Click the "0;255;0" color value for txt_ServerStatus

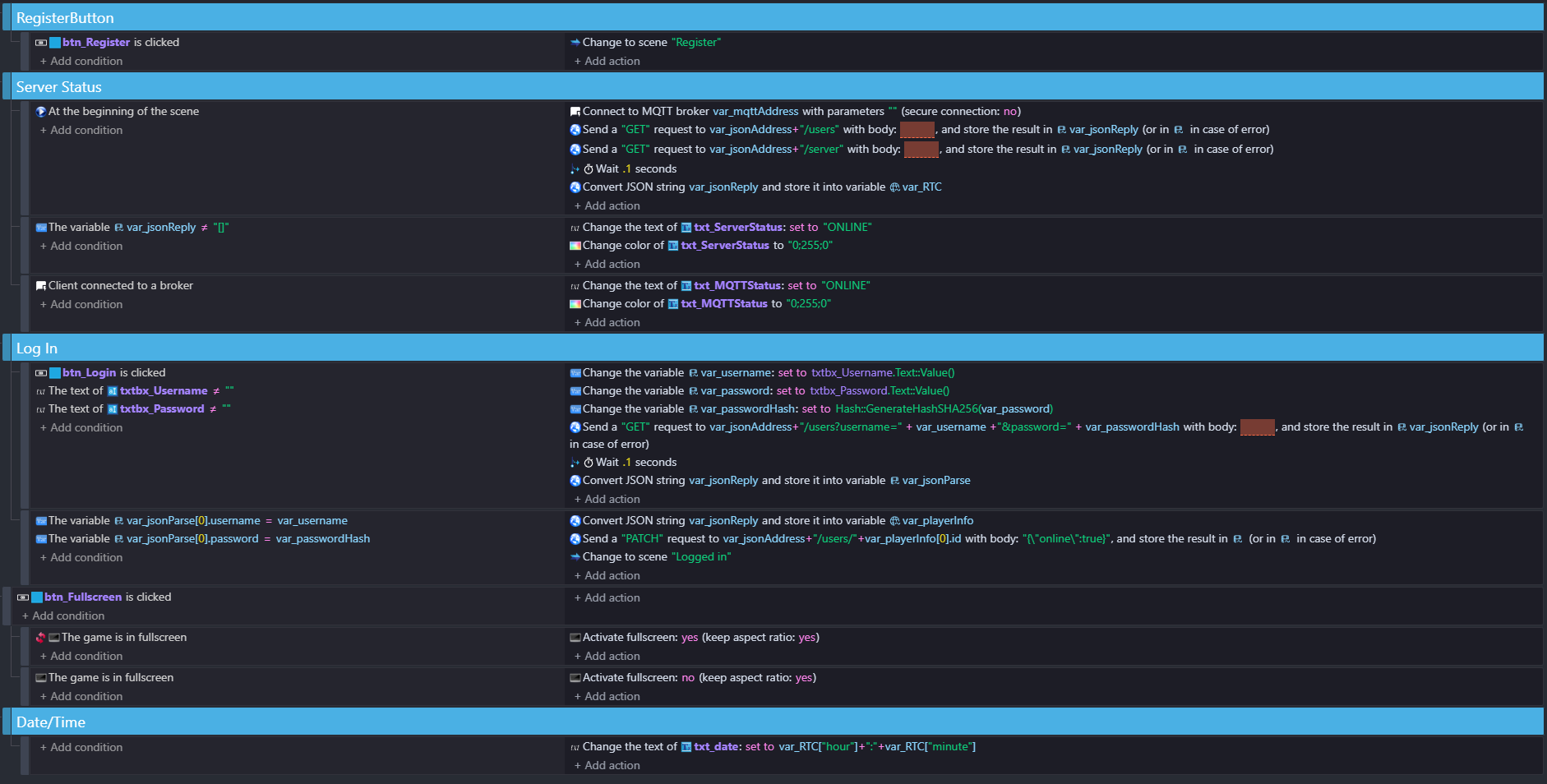pos(810,246)
